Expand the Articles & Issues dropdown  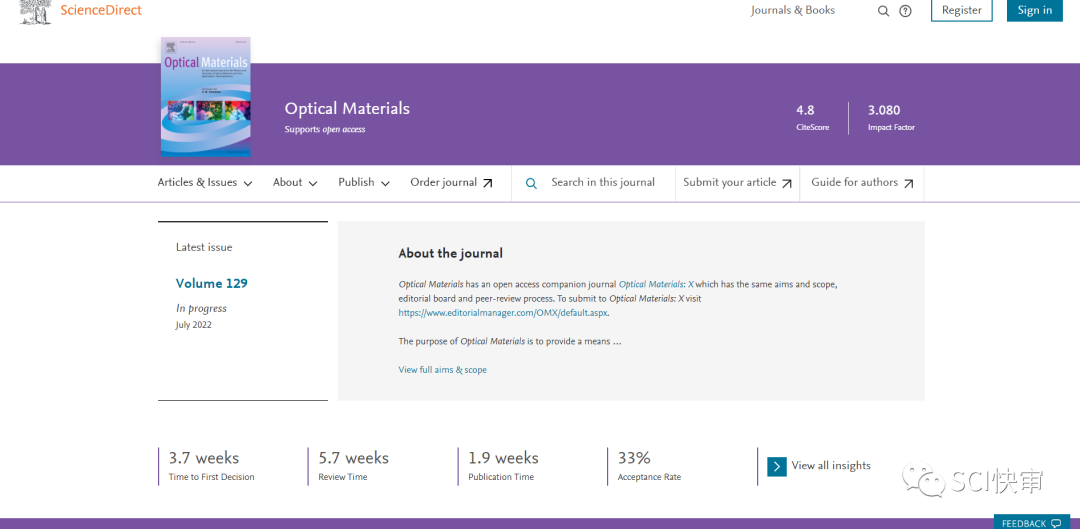click(x=205, y=183)
